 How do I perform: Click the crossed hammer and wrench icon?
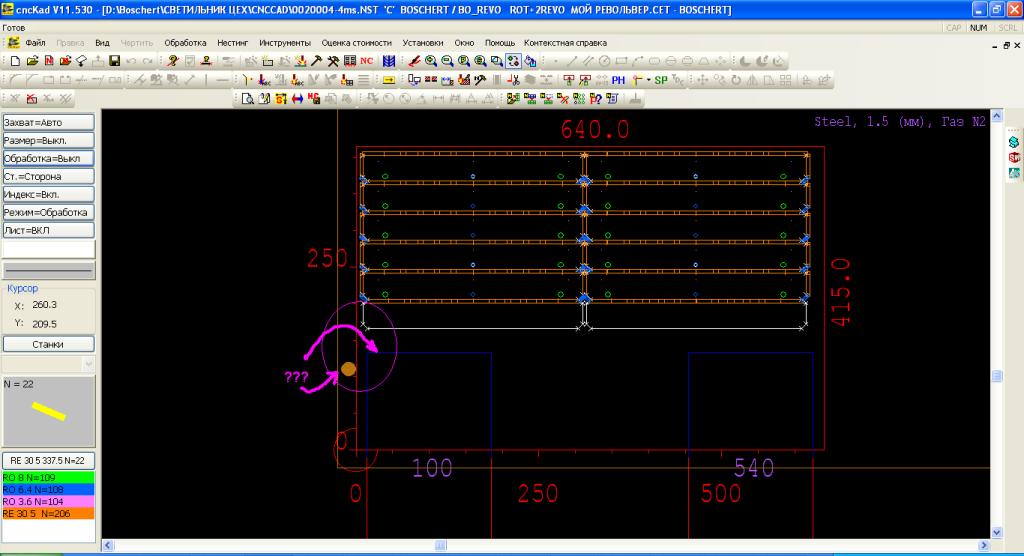coord(333,61)
